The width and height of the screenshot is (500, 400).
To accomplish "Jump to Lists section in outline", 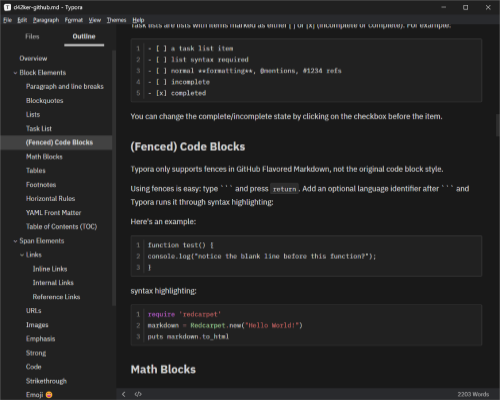I will (33, 114).
